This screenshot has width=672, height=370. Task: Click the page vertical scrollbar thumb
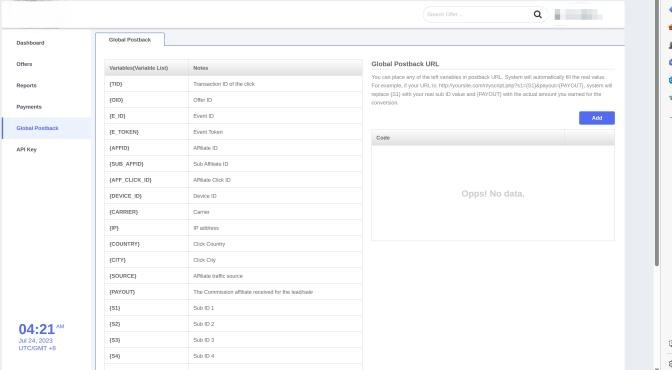[x=657, y=134]
